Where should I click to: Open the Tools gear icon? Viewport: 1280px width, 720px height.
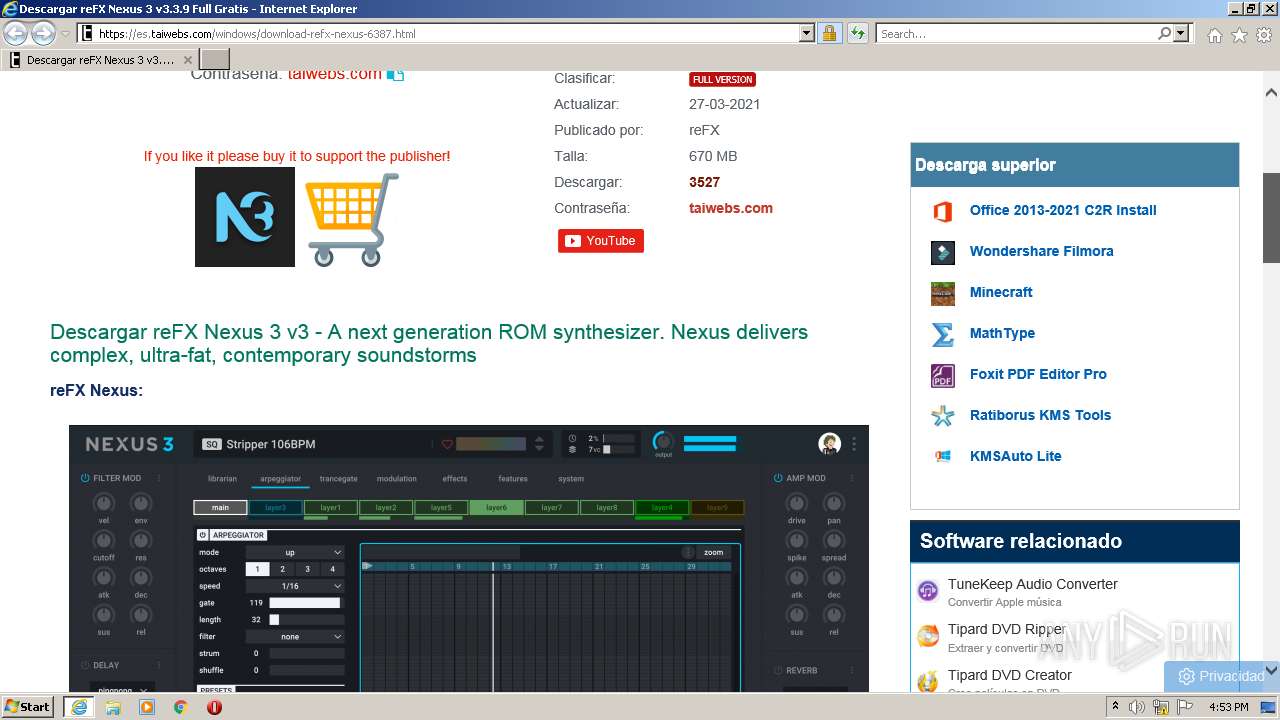click(1264, 35)
